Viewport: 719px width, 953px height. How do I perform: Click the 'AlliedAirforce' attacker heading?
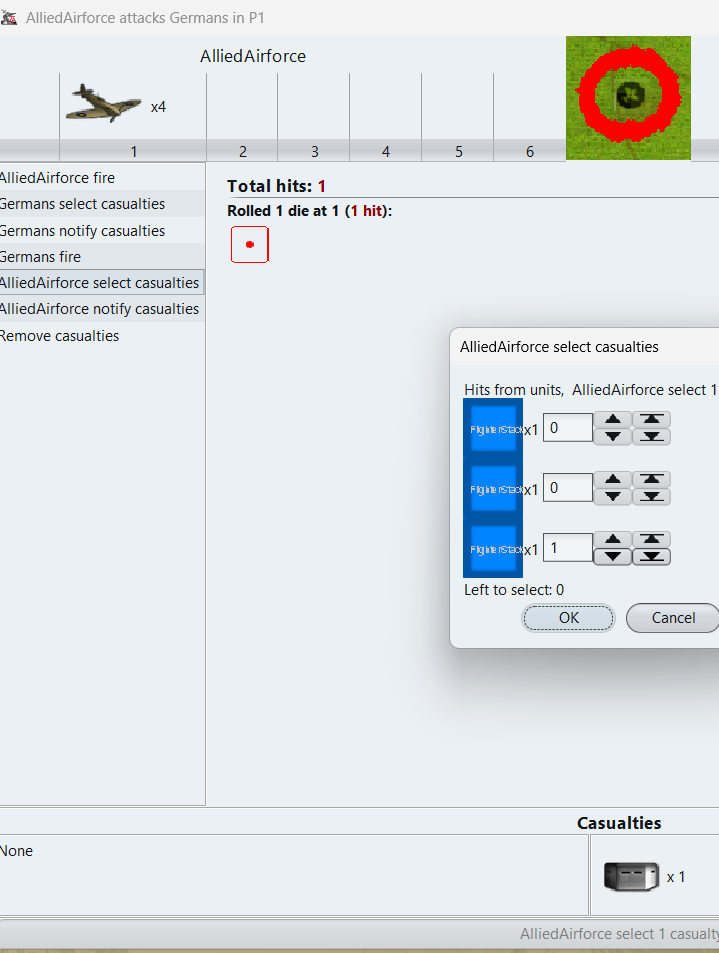coord(253,56)
